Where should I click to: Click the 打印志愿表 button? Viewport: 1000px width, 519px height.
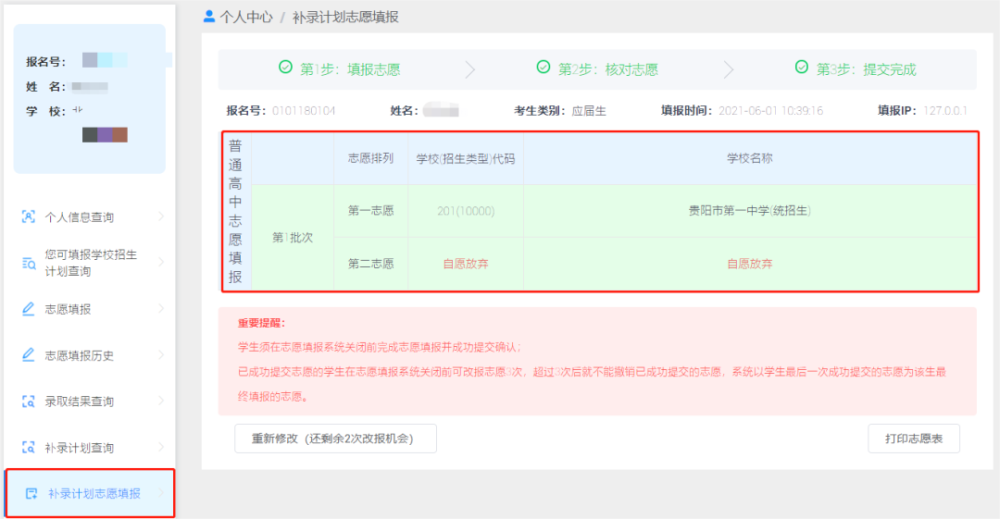click(913, 438)
